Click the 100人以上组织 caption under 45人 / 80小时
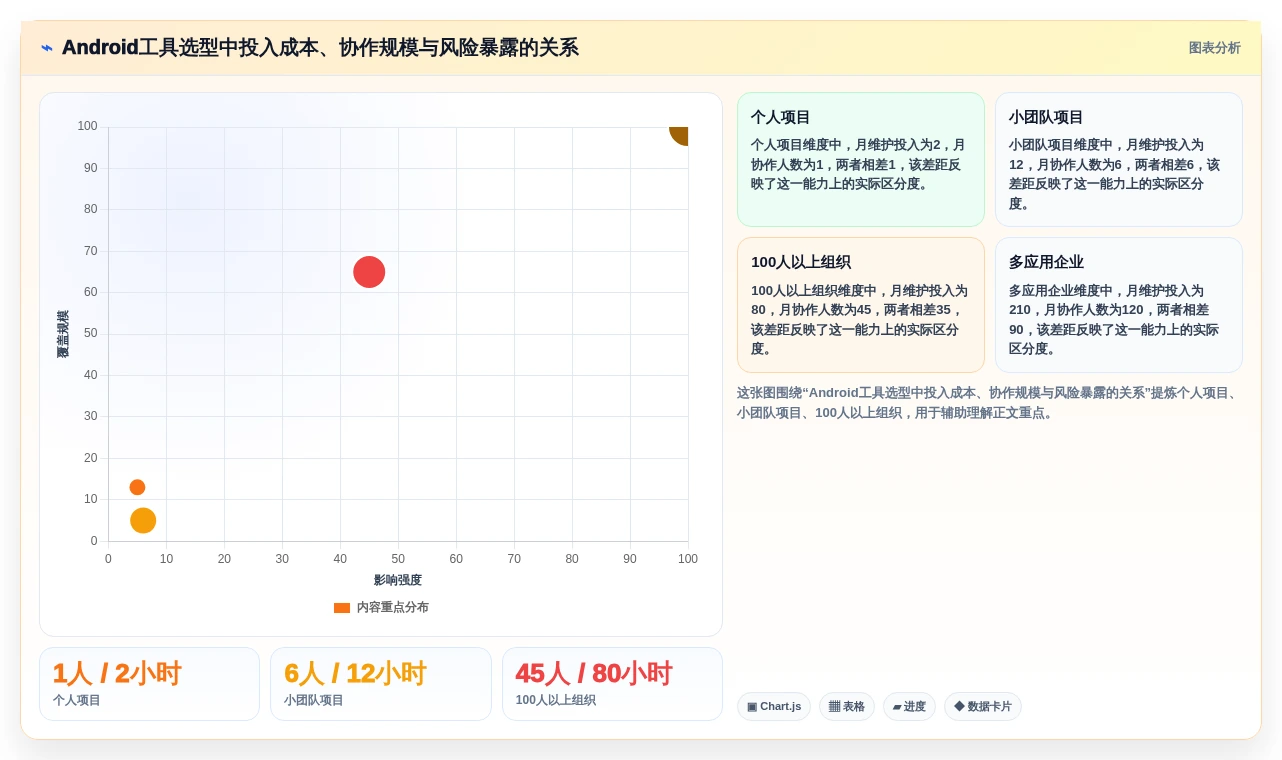Image resolution: width=1282 pixels, height=760 pixels. click(556, 700)
